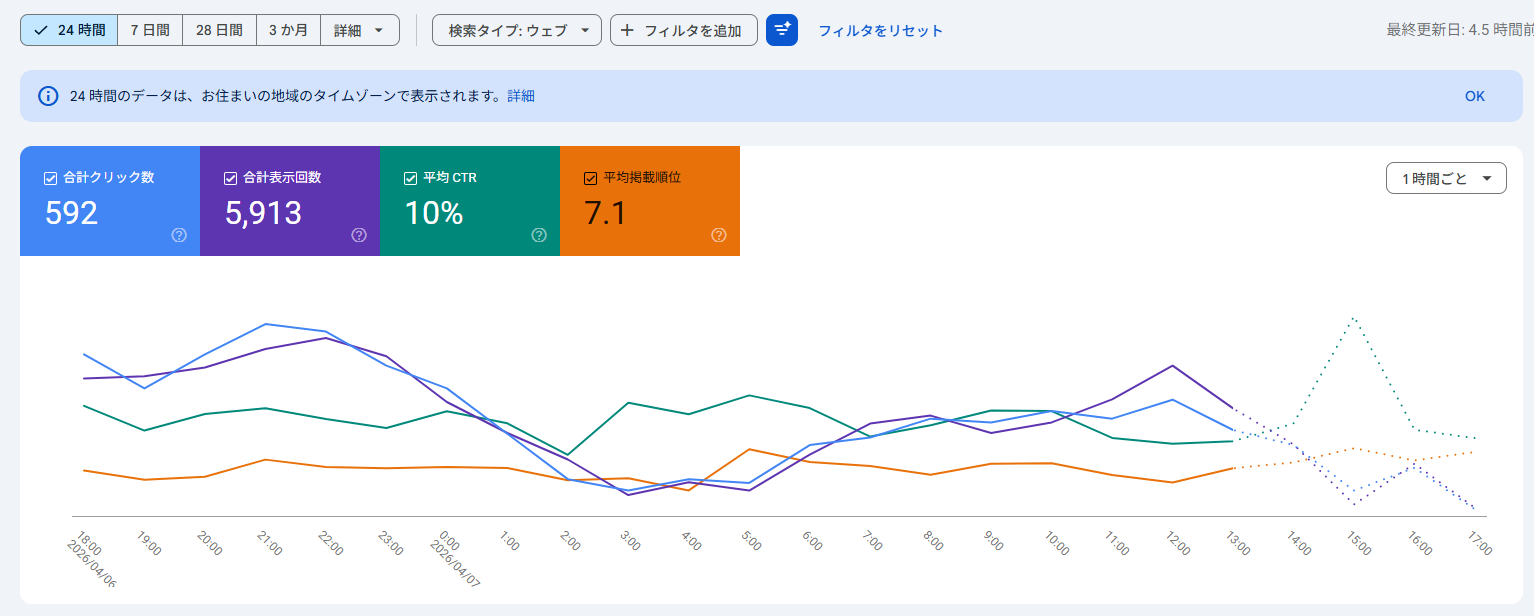Open advanced filter options via the blue tune icon

click(782, 30)
